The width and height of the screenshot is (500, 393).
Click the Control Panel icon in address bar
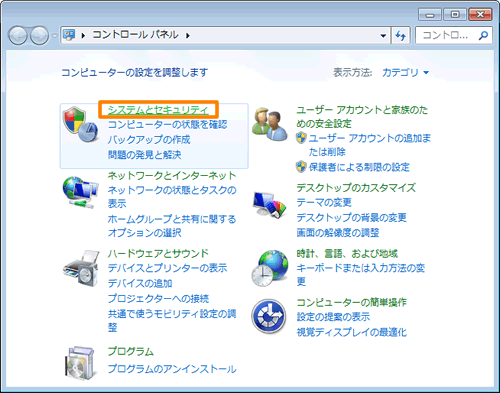pyautogui.click(x=69, y=35)
